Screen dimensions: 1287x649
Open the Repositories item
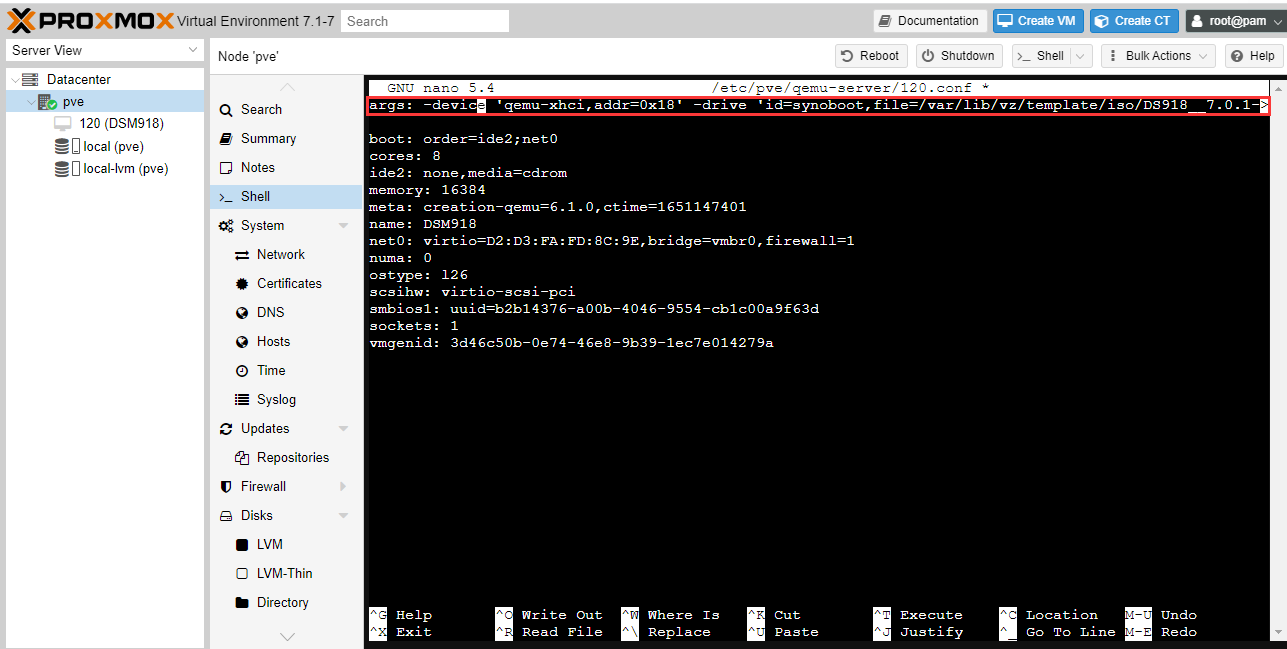pyautogui.click(x=286, y=458)
